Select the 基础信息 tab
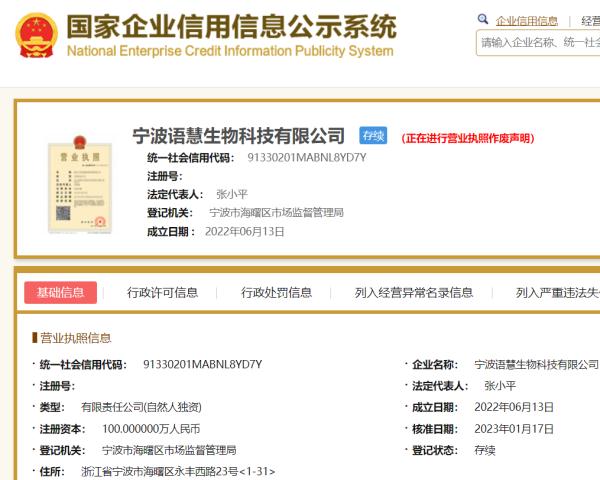This screenshot has height=480, width=600. point(60,292)
